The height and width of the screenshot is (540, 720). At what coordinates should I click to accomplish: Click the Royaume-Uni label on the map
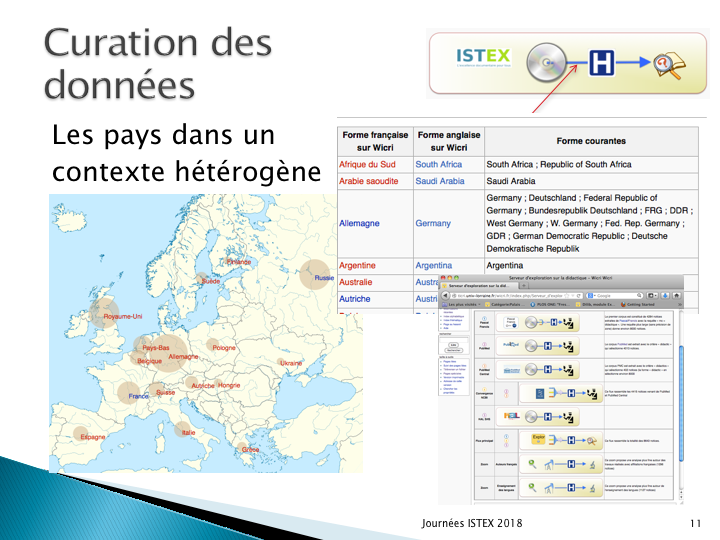(123, 316)
